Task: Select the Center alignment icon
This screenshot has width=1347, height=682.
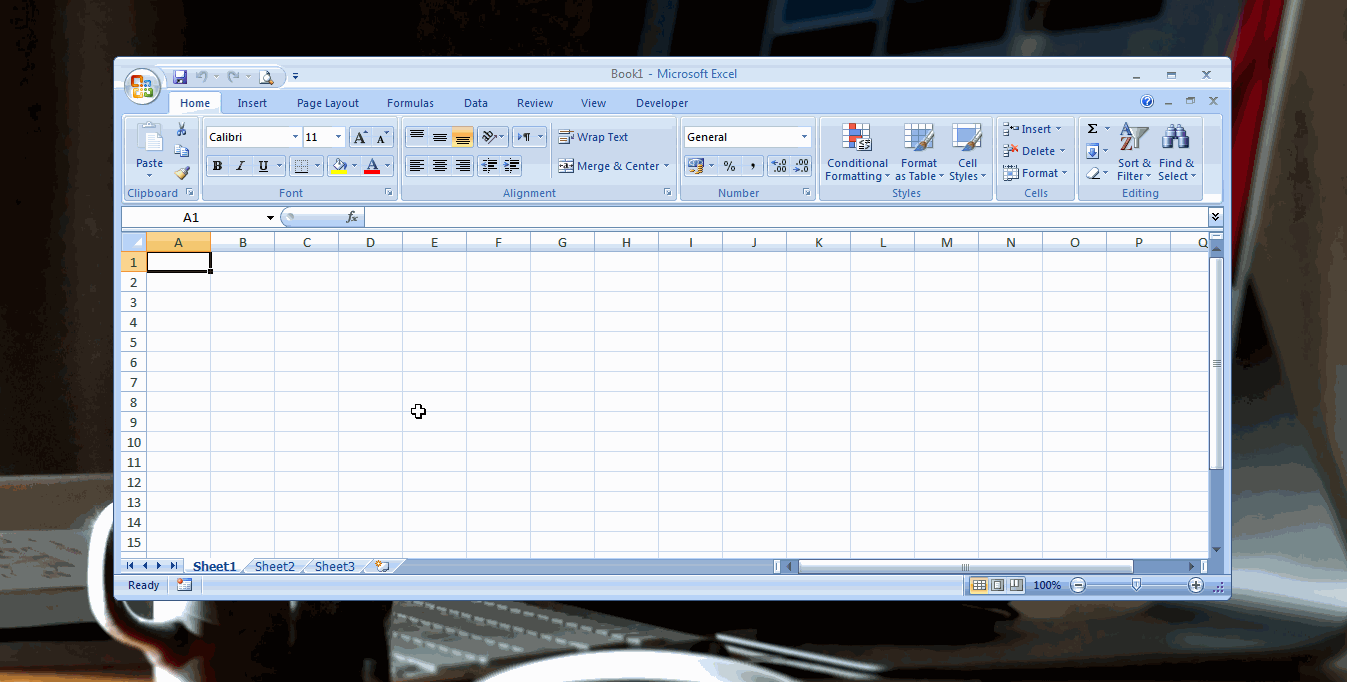Action: [439, 166]
